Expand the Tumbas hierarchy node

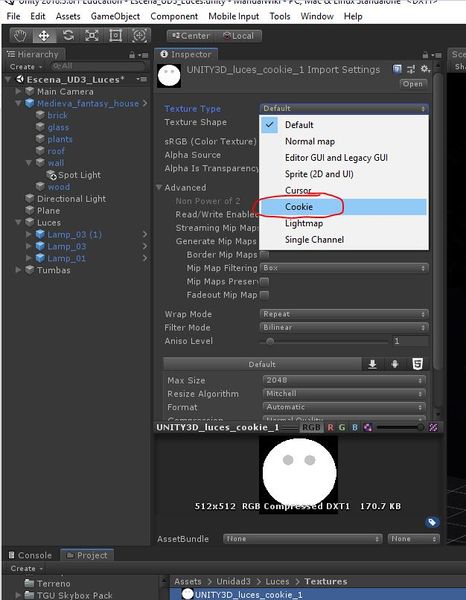click(18, 270)
